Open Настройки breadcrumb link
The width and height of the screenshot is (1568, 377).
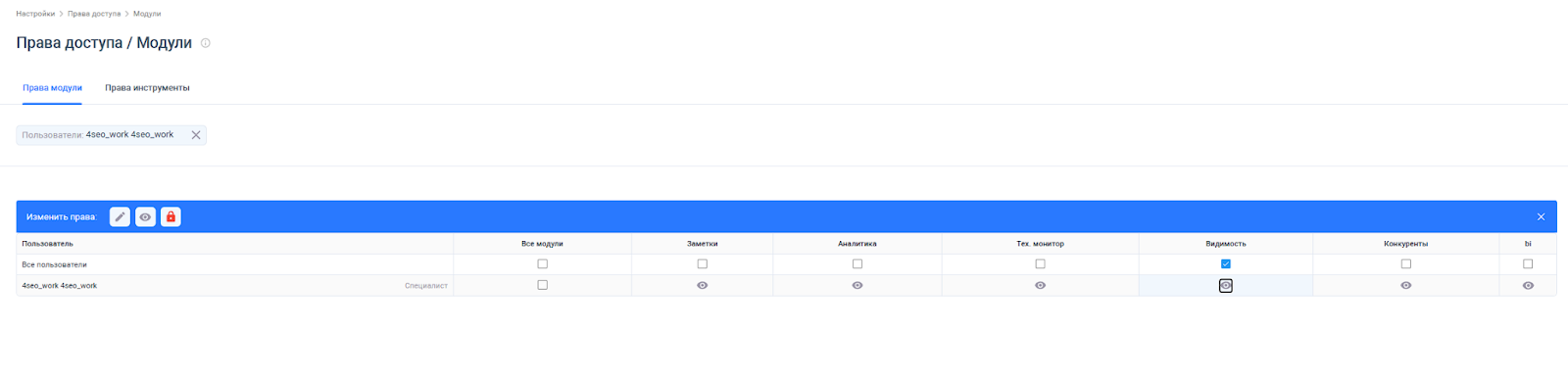[35, 14]
